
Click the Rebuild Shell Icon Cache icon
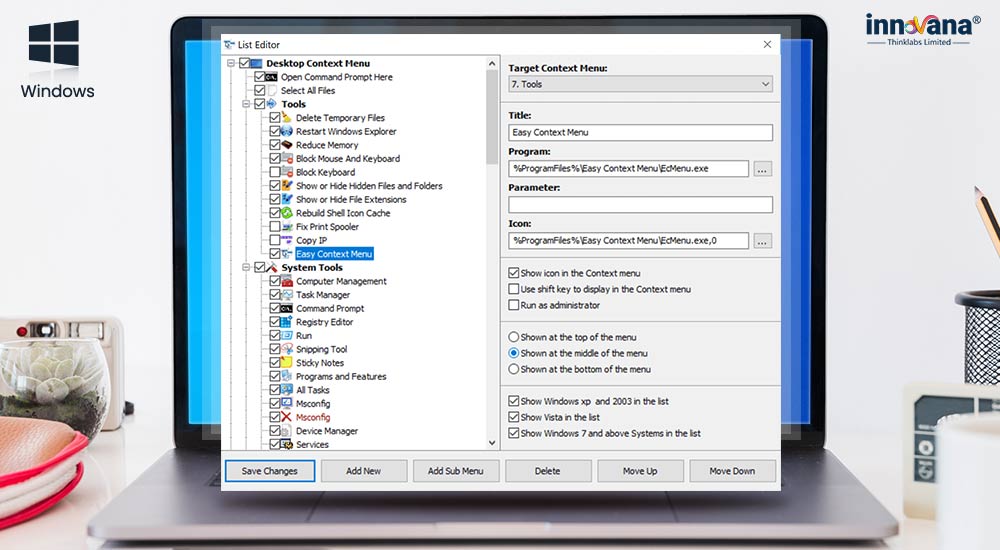287,212
